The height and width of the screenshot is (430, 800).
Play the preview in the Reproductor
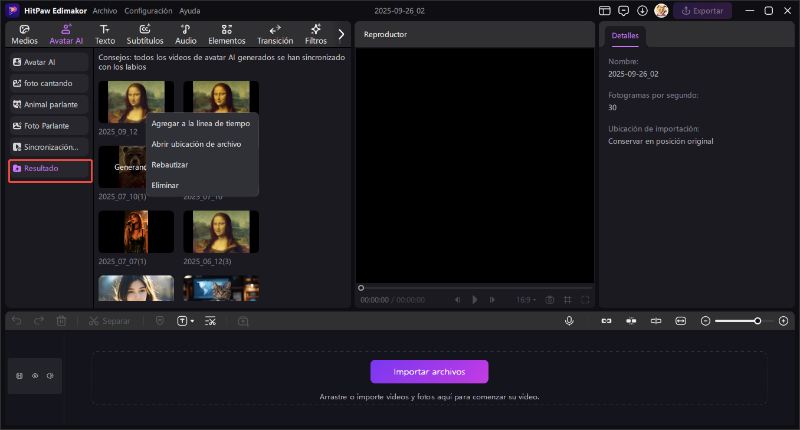click(x=475, y=300)
